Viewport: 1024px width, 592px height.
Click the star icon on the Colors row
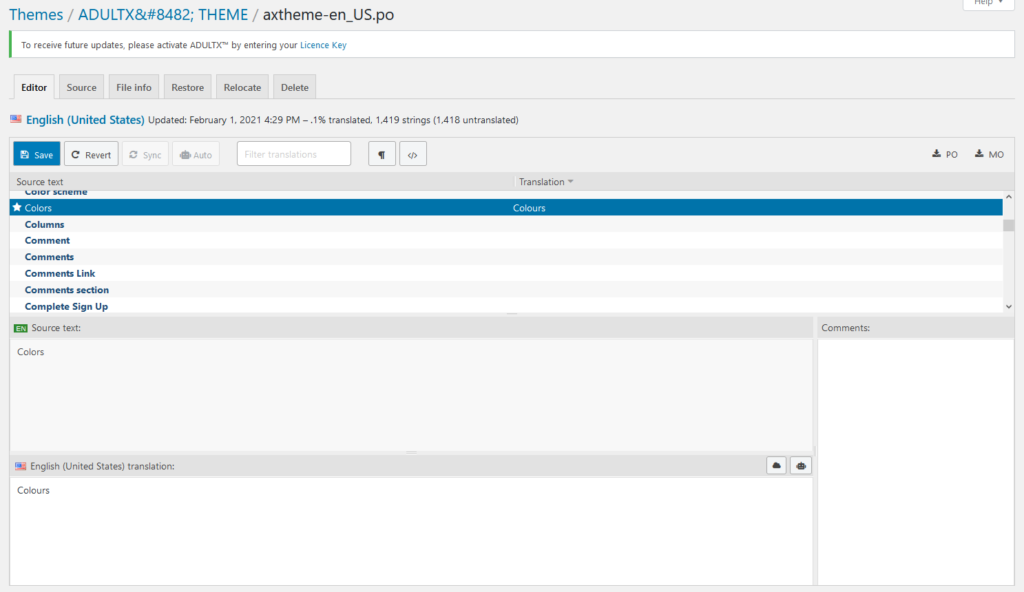(x=18, y=207)
